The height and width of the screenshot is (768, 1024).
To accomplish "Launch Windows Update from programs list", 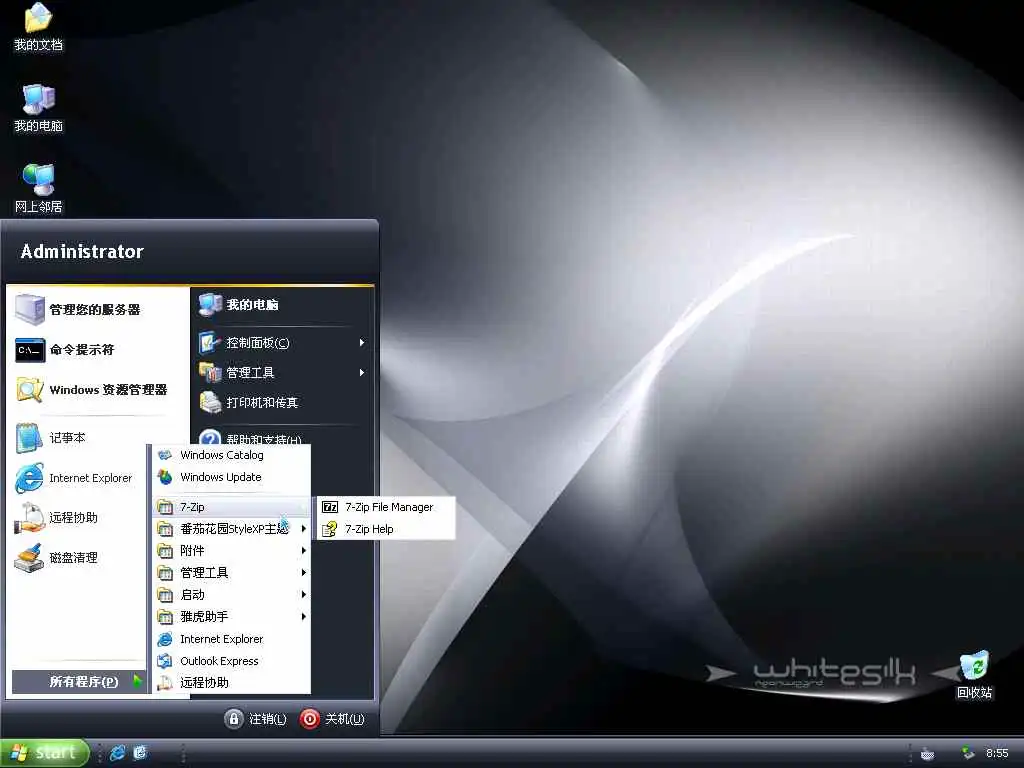I will pos(231,477).
